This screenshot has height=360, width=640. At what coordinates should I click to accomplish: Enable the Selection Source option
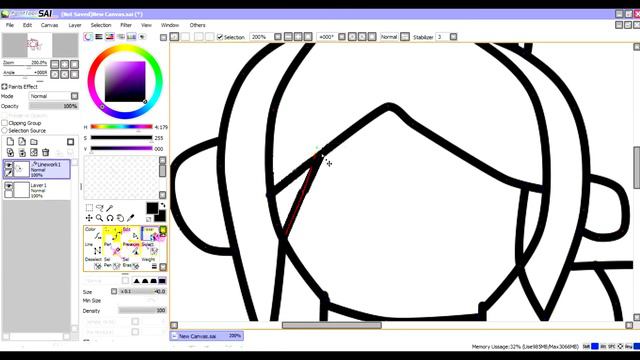(4, 130)
